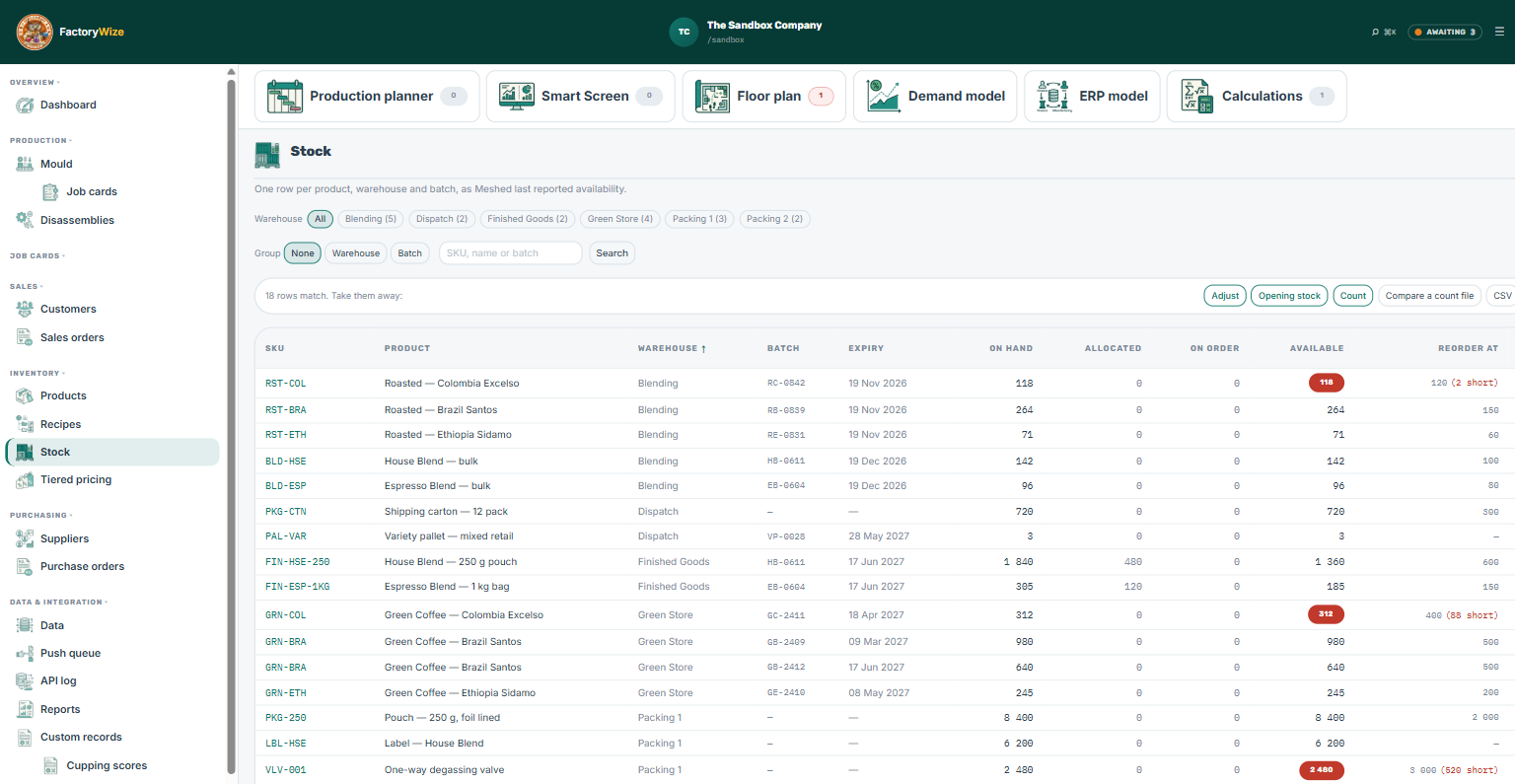
Task: Click the Dashboard gauge icon in sidebar
Action: [x=25, y=105]
